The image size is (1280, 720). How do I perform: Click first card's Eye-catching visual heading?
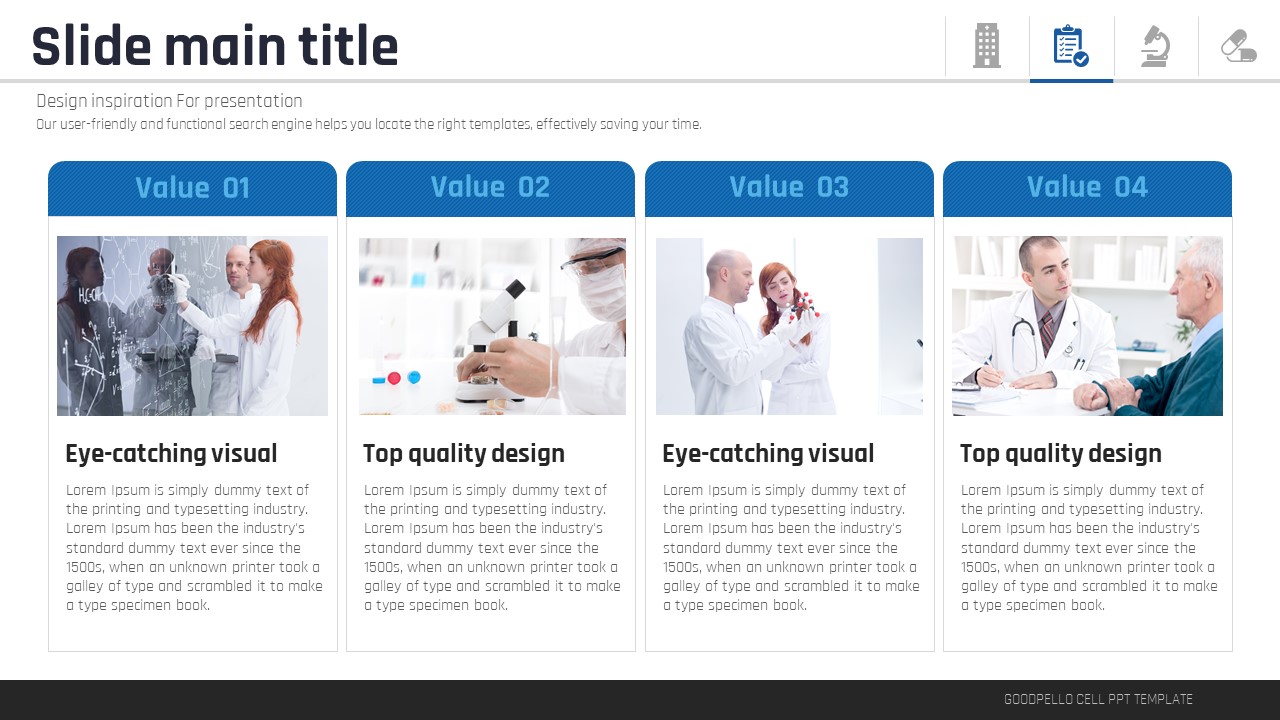coord(171,453)
